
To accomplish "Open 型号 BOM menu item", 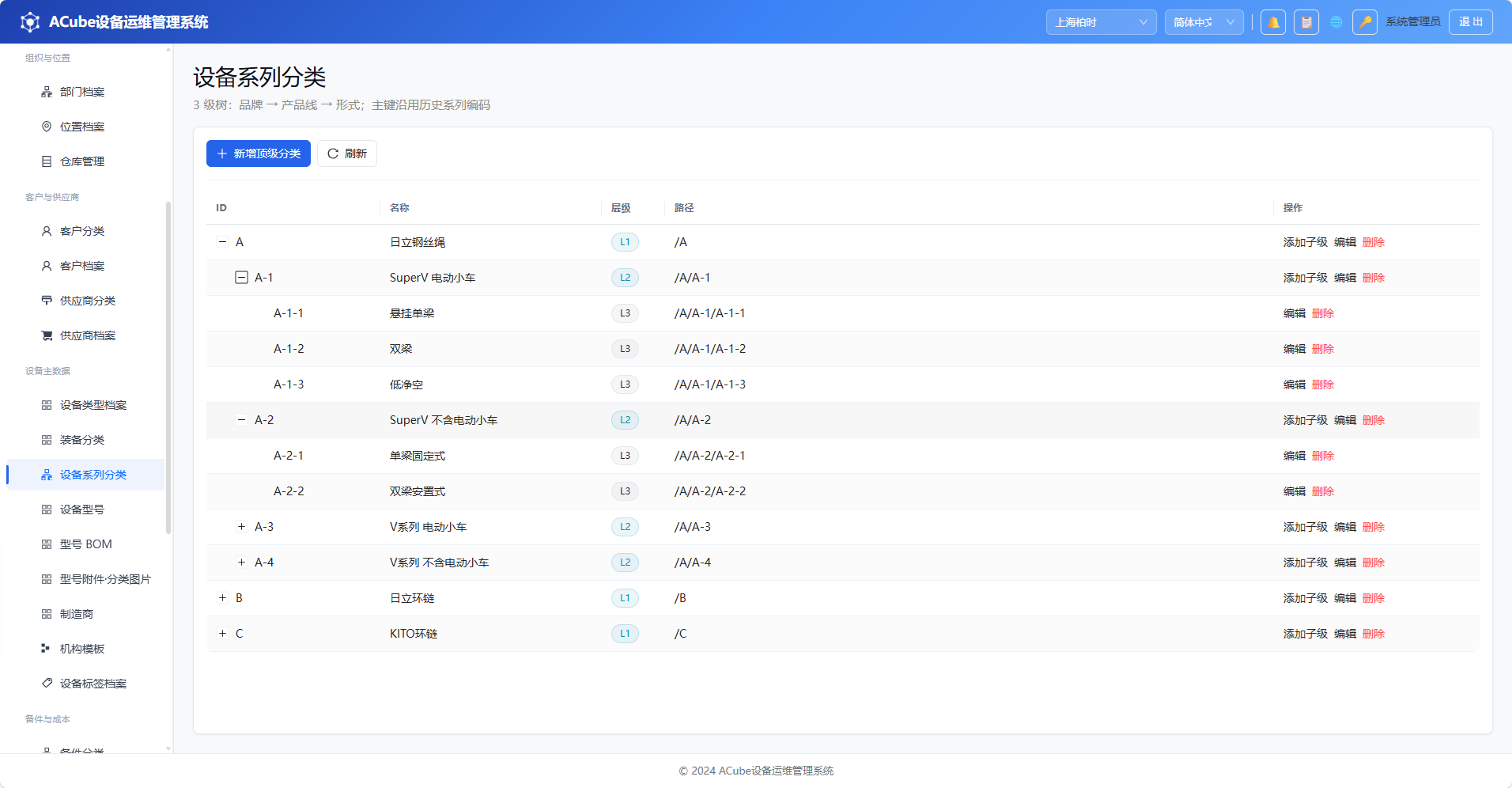I will pos(85,544).
